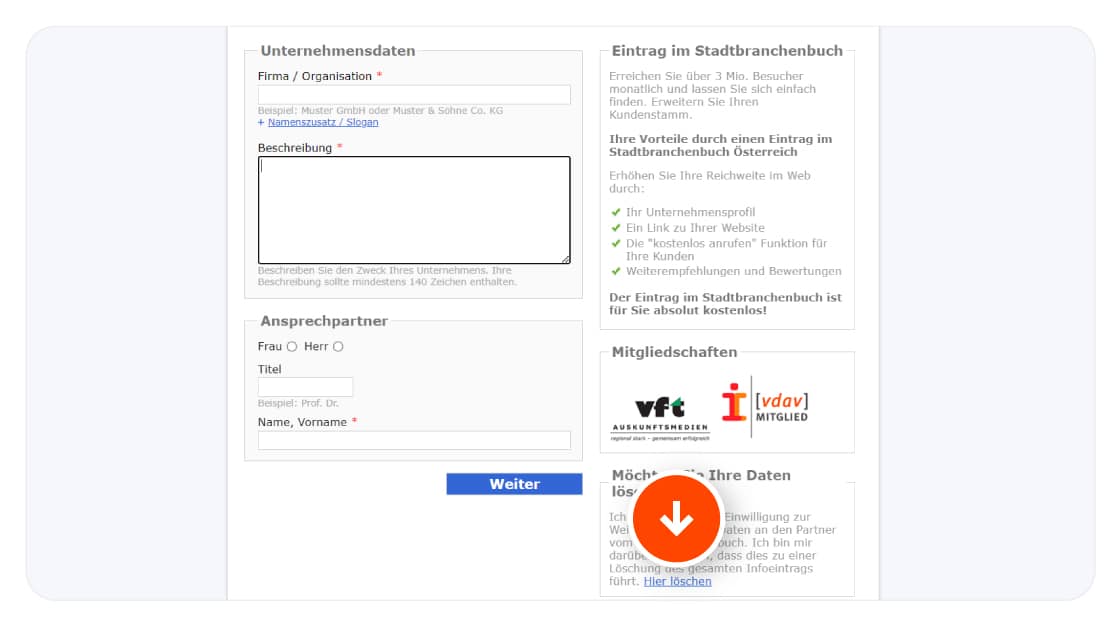Click into the Beschreibung text area
The width and height of the screenshot is (1120, 625).
pos(414,210)
